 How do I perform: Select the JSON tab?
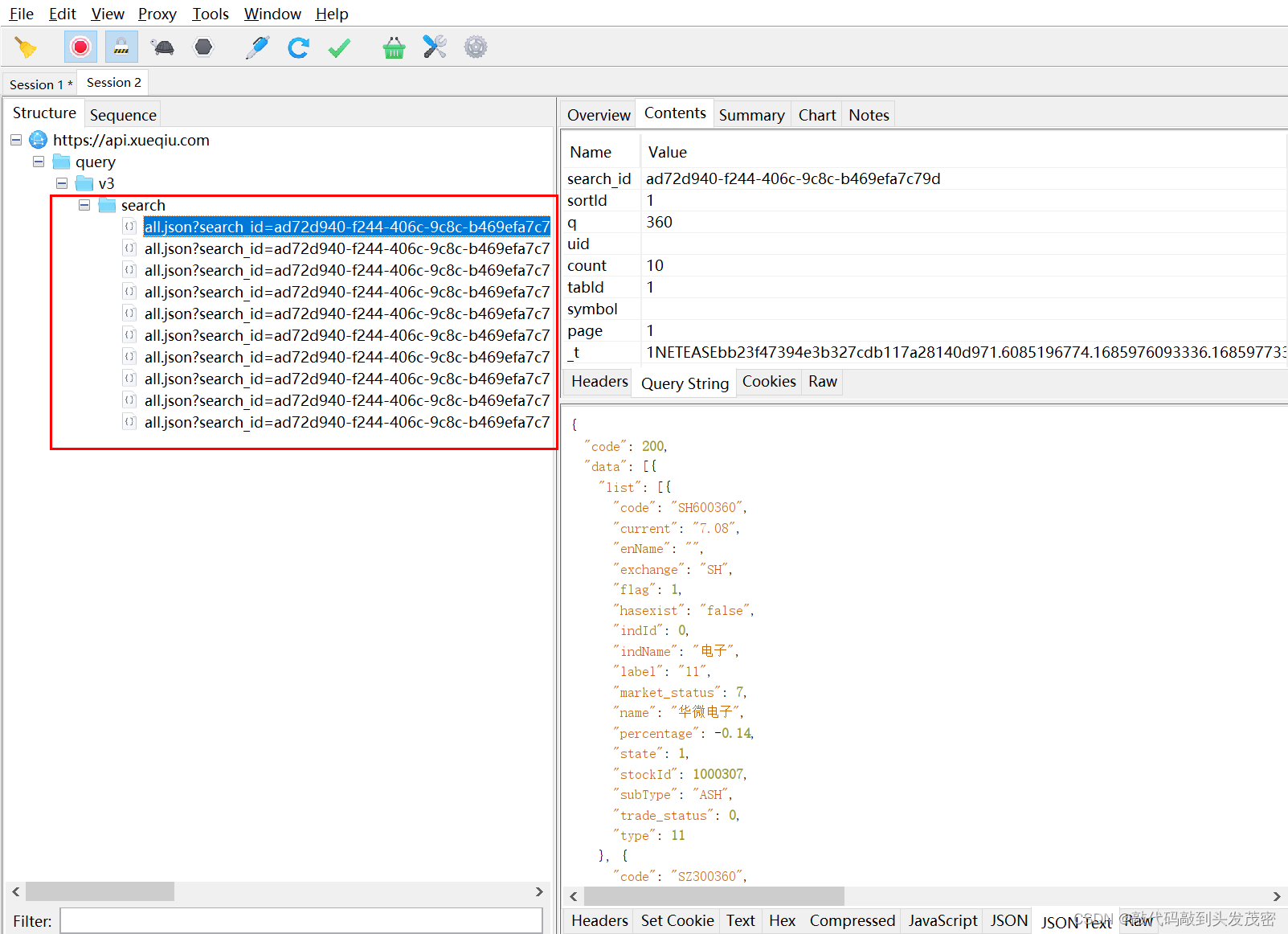(x=1008, y=920)
